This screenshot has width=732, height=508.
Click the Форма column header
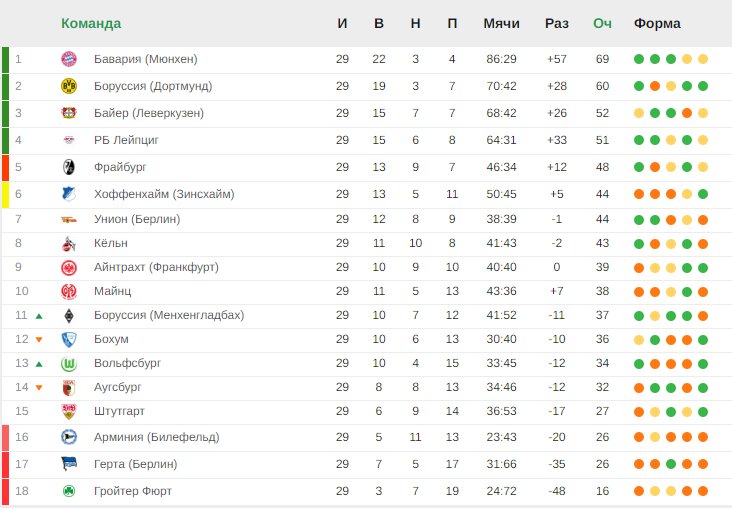(x=657, y=23)
